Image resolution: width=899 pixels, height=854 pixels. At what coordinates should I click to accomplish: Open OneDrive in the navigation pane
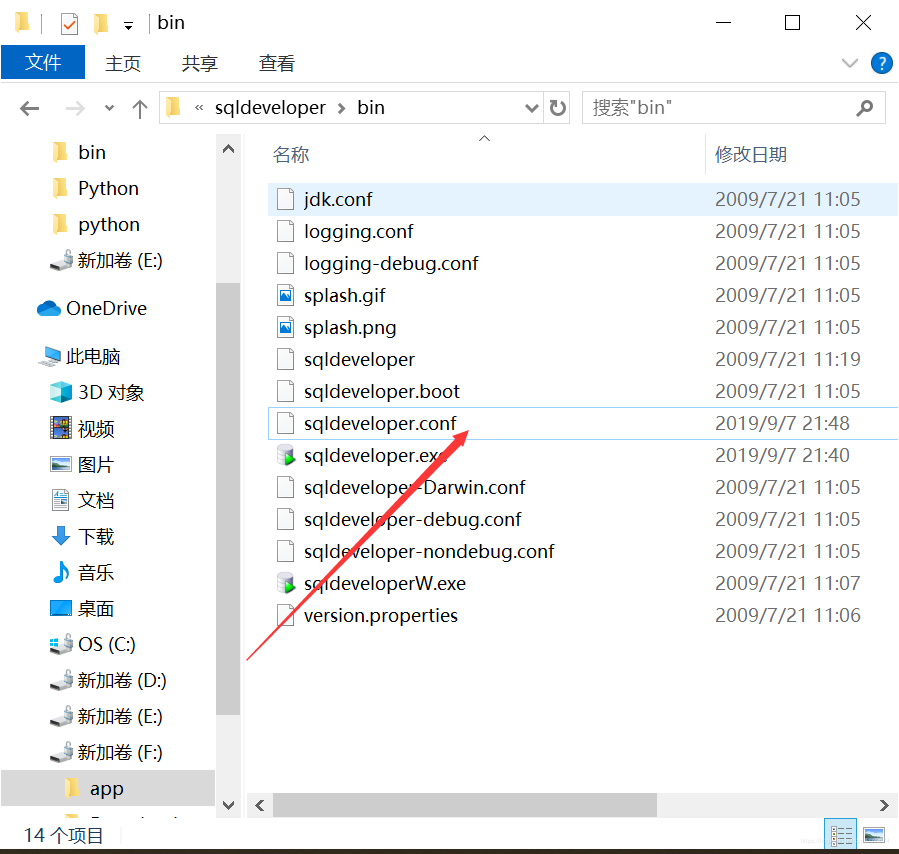coord(107,308)
